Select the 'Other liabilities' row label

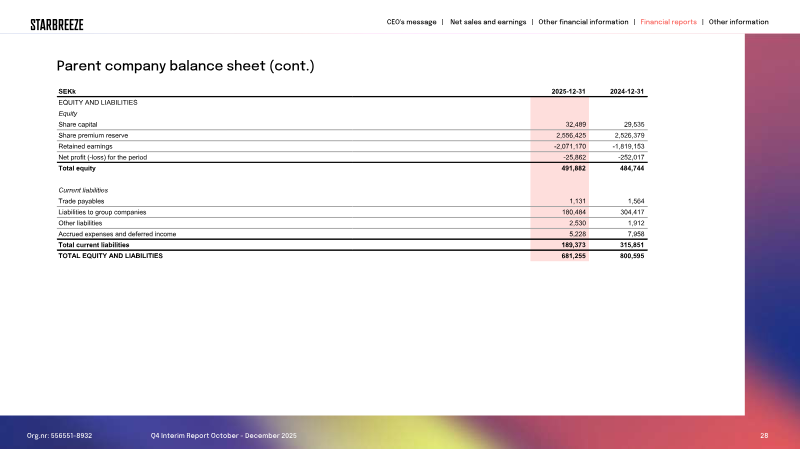coord(80,223)
